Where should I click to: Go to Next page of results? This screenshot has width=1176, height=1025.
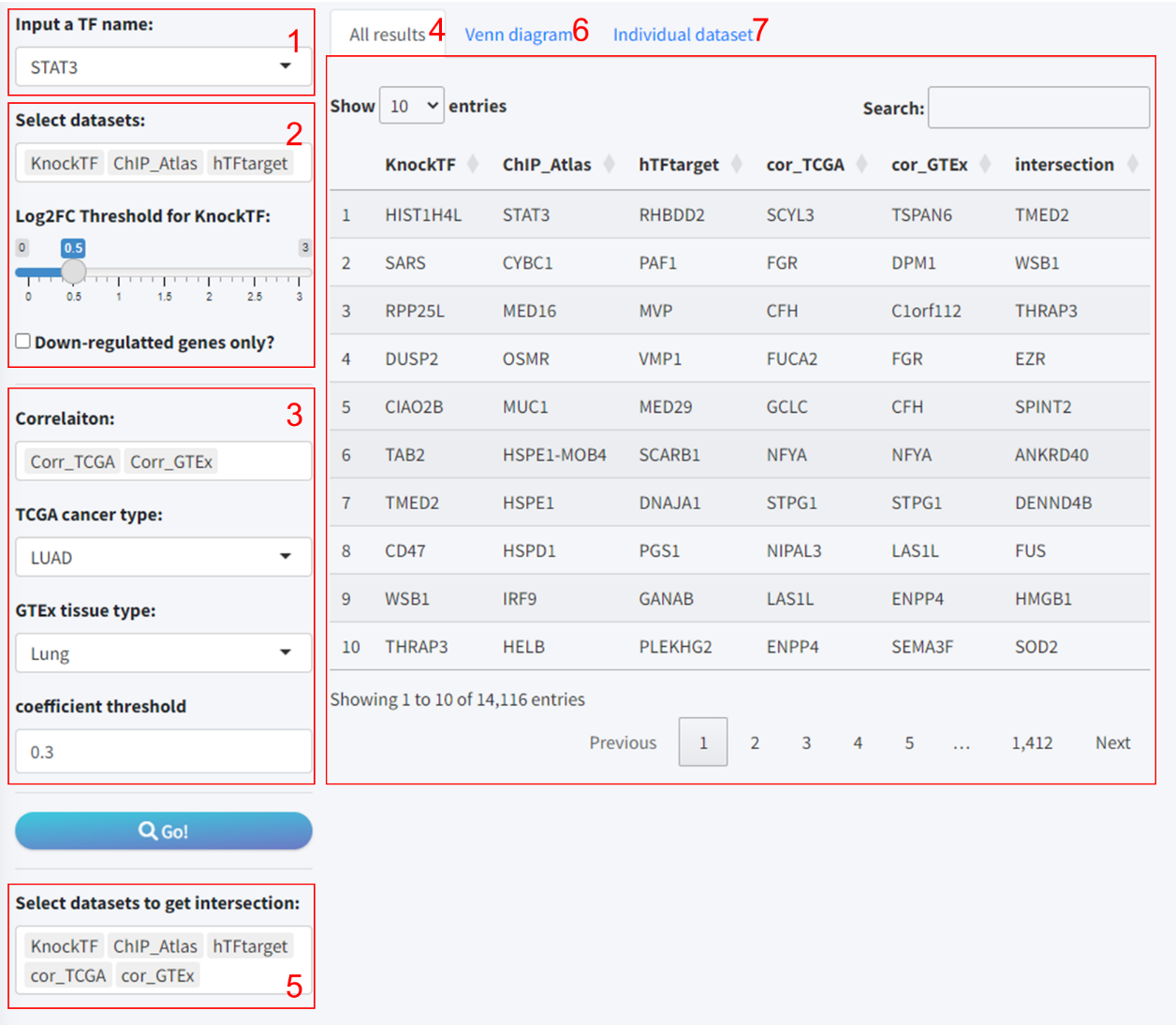coord(1112,742)
